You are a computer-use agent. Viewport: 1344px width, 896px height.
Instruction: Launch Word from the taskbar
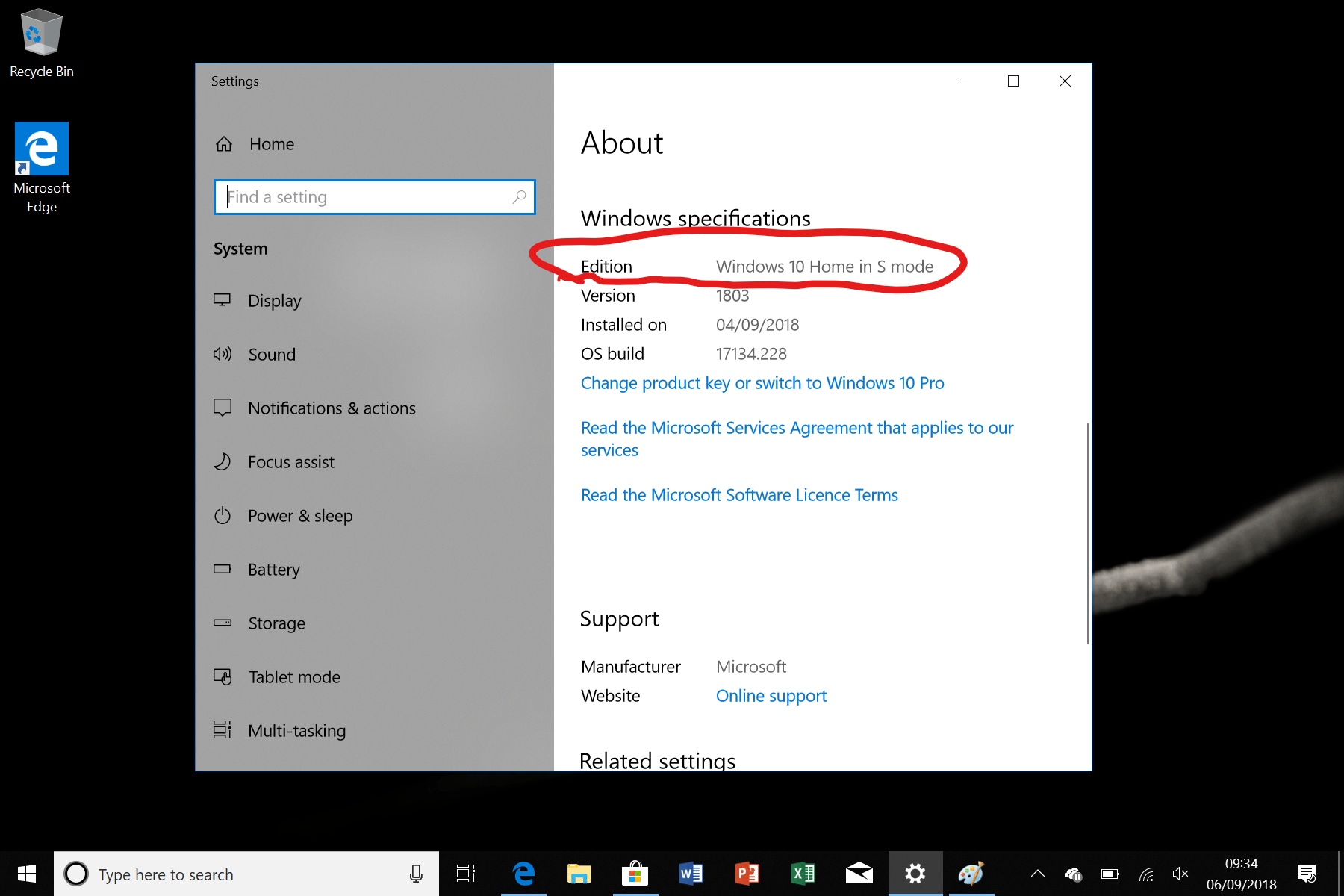tap(691, 874)
